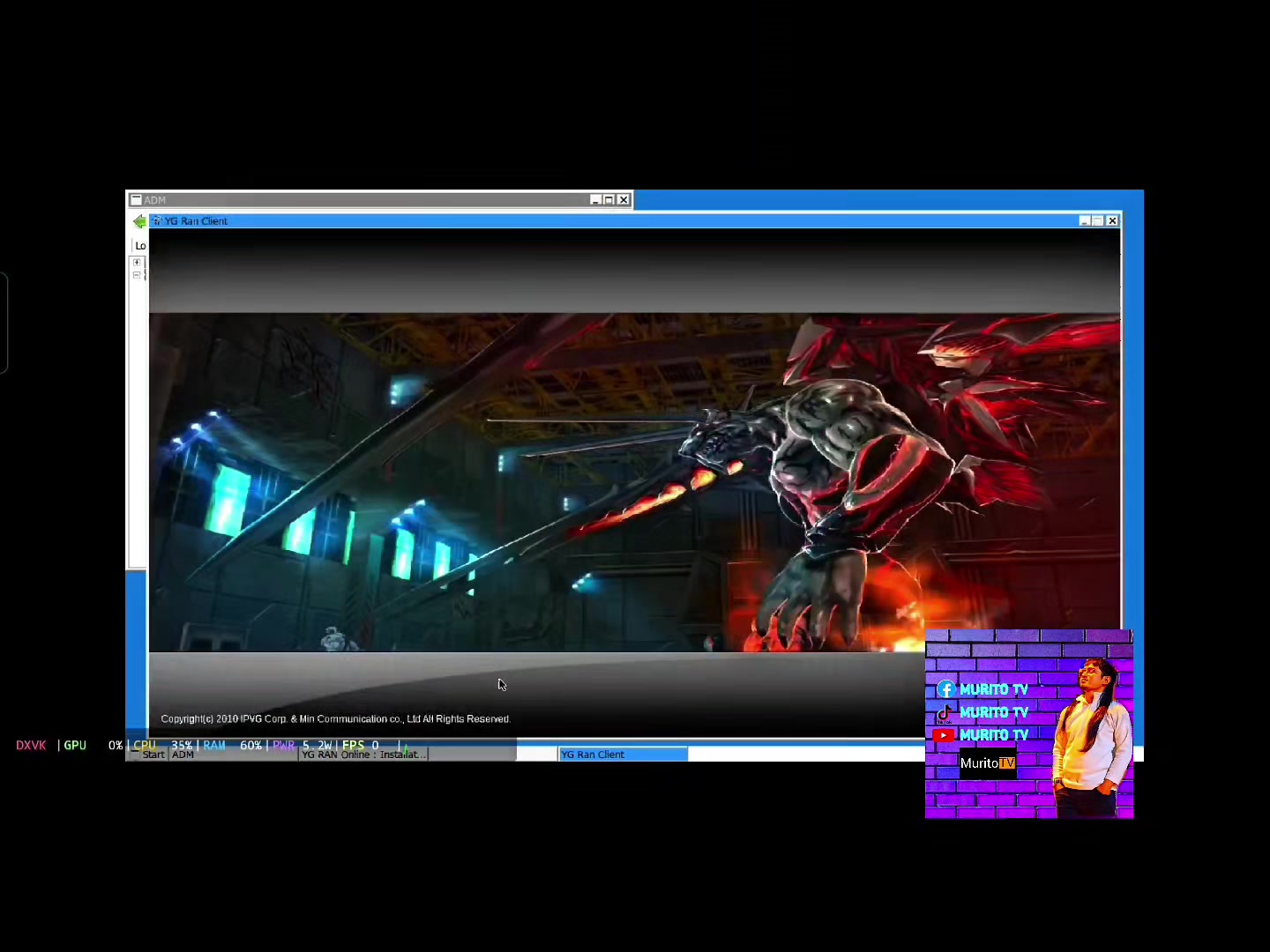Click the 'DXVK' label in the performance overlay
The image size is (1270, 952).
[x=31, y=746]
